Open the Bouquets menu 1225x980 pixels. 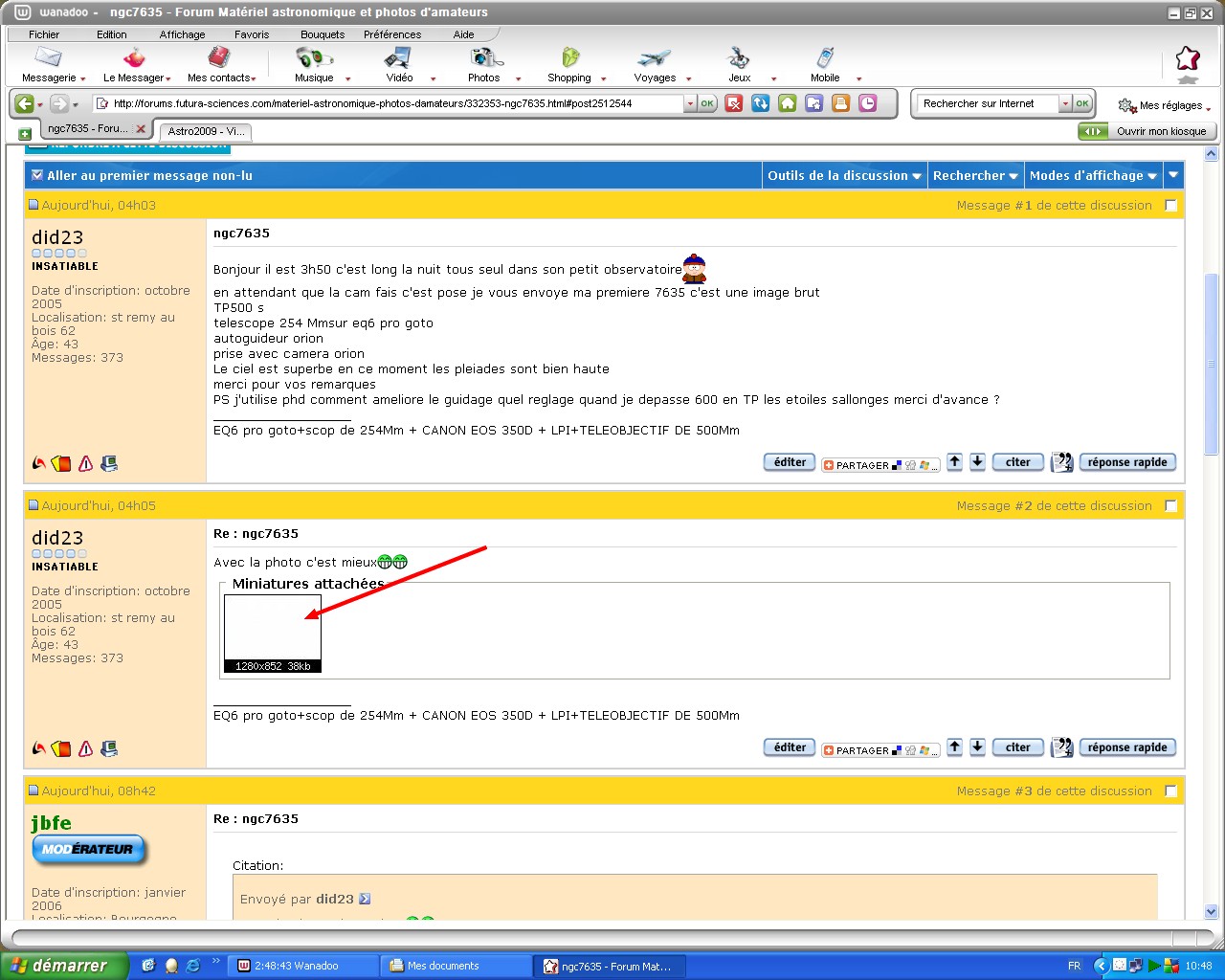323,34
